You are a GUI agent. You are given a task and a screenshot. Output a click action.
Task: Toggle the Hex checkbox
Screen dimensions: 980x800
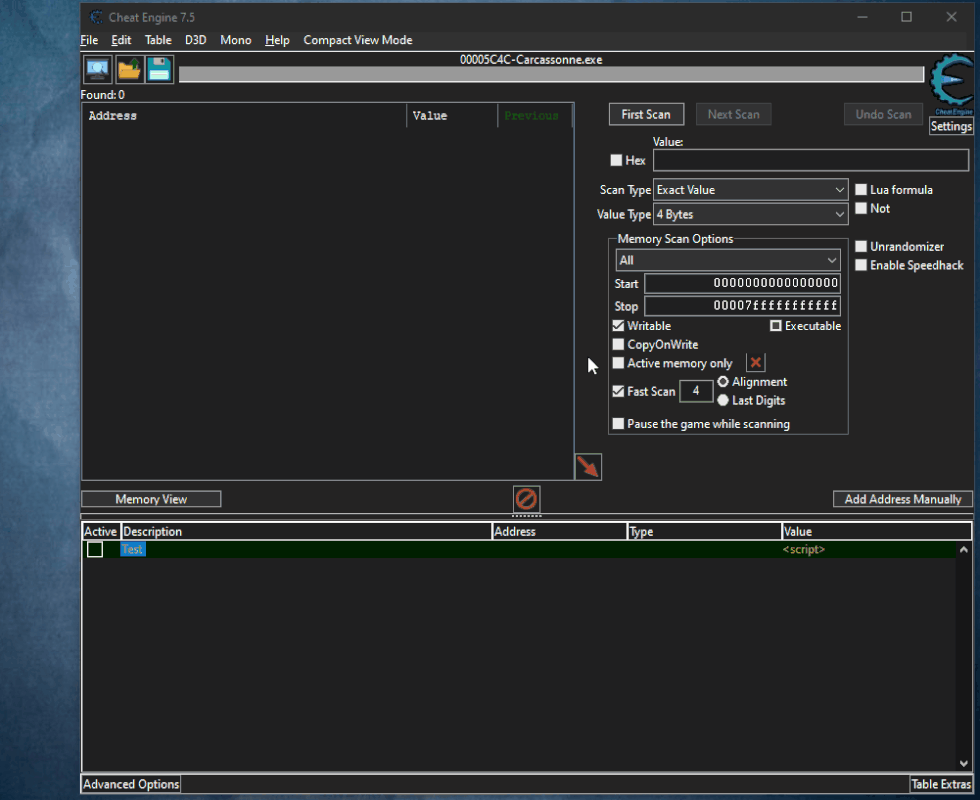click(x=616, y=160)
